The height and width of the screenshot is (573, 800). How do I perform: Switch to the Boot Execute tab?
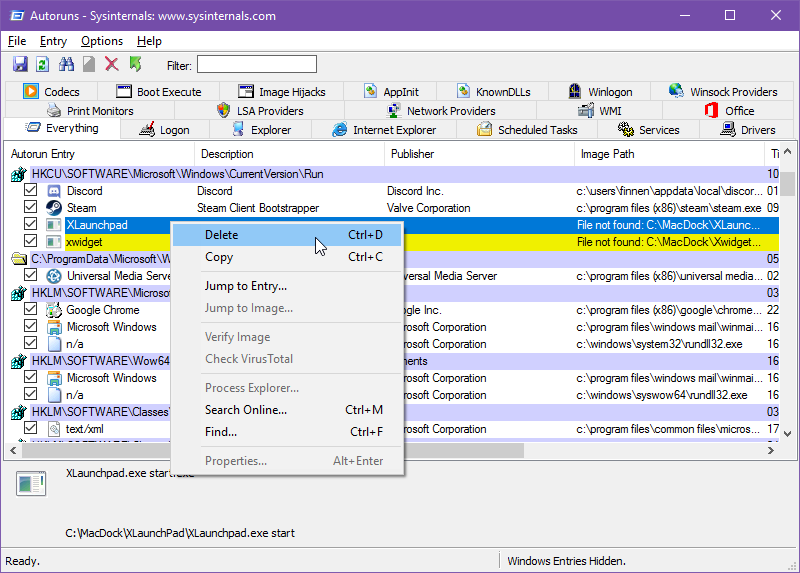coord(159,92)
